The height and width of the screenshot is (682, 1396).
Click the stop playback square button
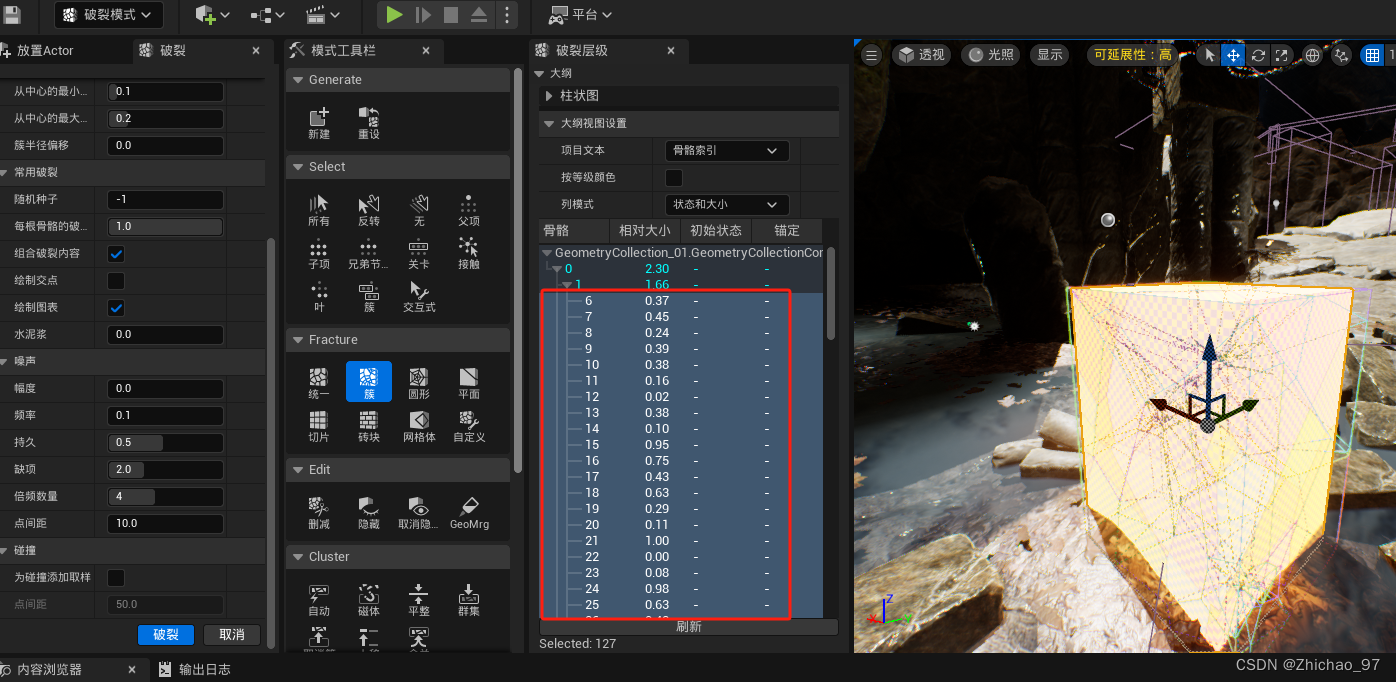[x=451, y=14]
